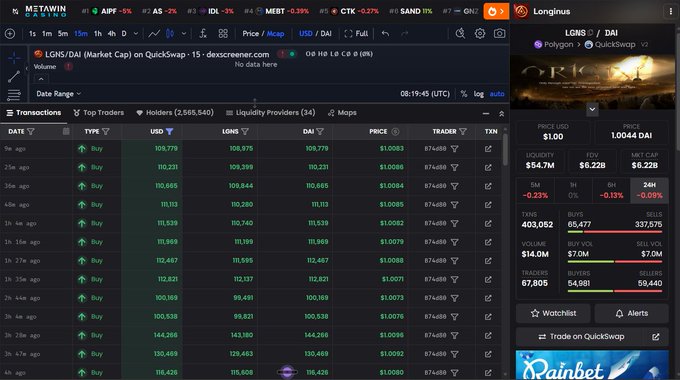Set up Alerts for this pair
This screenshot has width=680, height=380.
(631, 313)
